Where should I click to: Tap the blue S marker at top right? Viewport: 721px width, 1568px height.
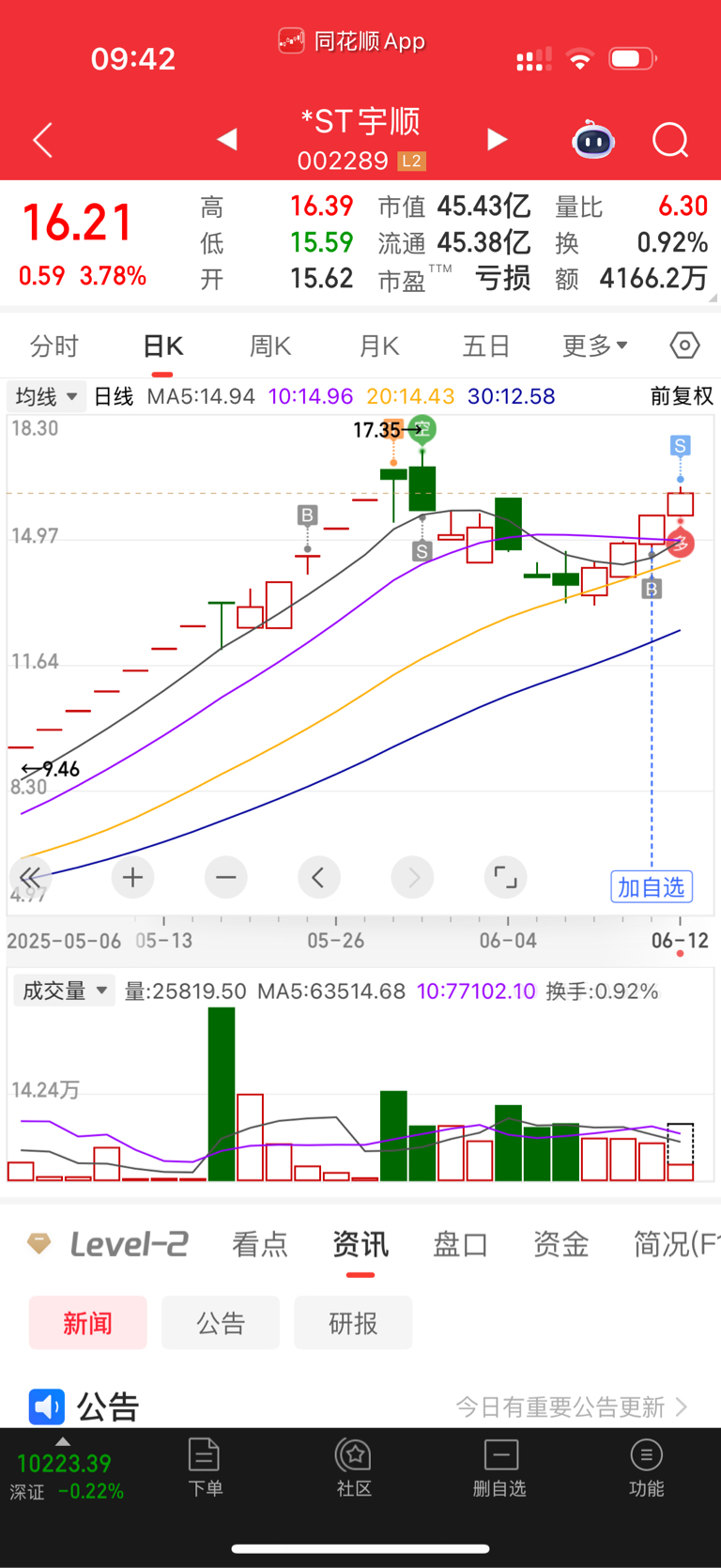(x=681, y=445)
